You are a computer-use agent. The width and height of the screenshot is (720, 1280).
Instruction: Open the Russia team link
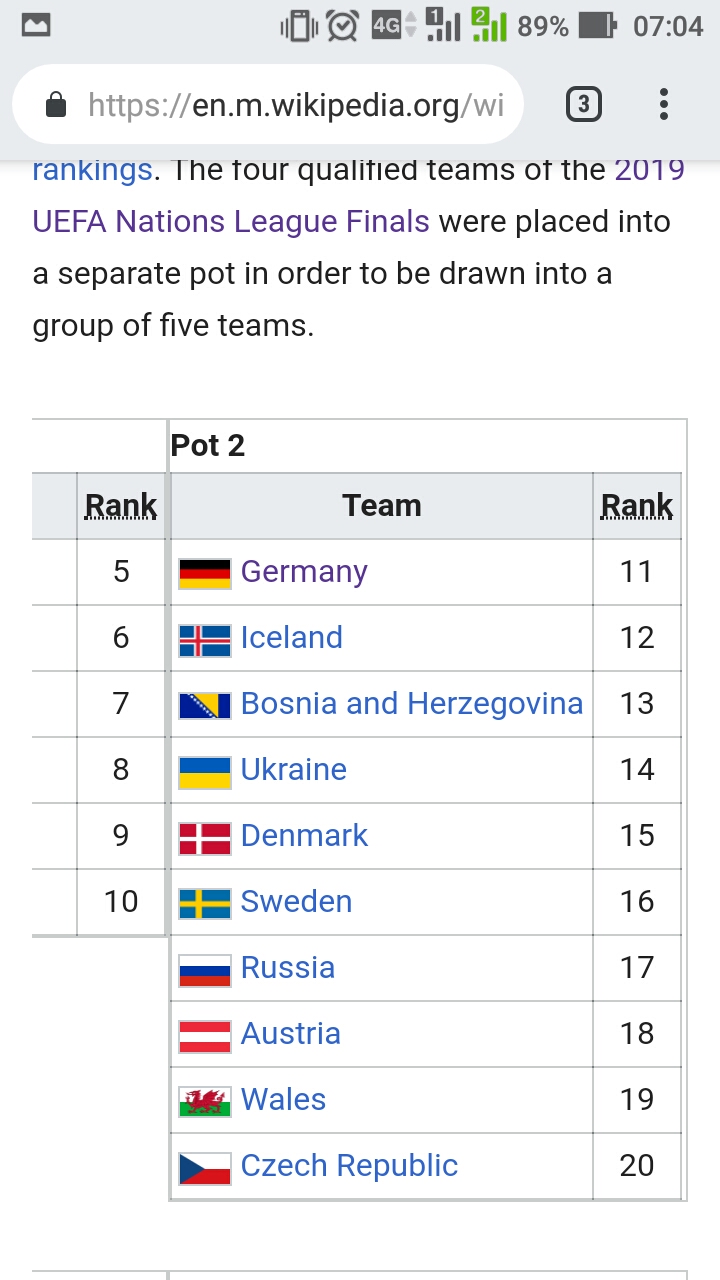coord(288,968)
